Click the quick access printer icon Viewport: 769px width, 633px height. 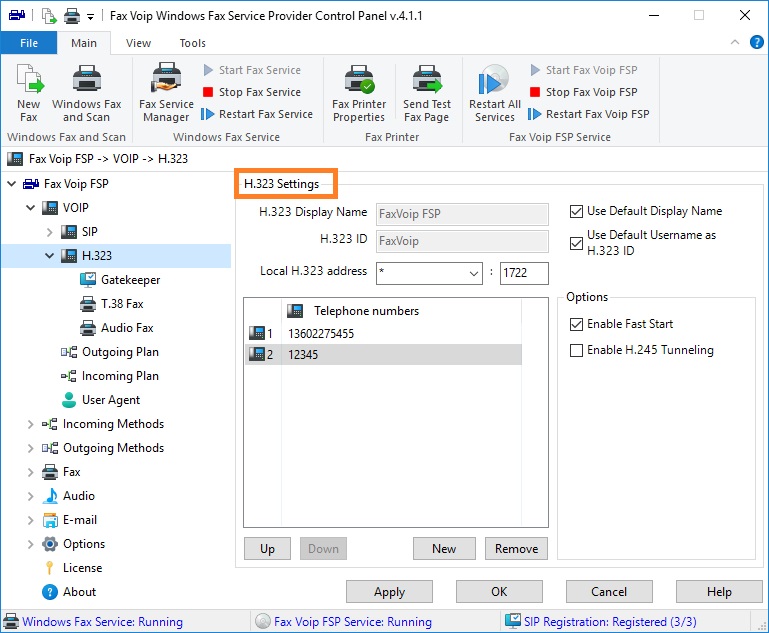tap(72, 16)
